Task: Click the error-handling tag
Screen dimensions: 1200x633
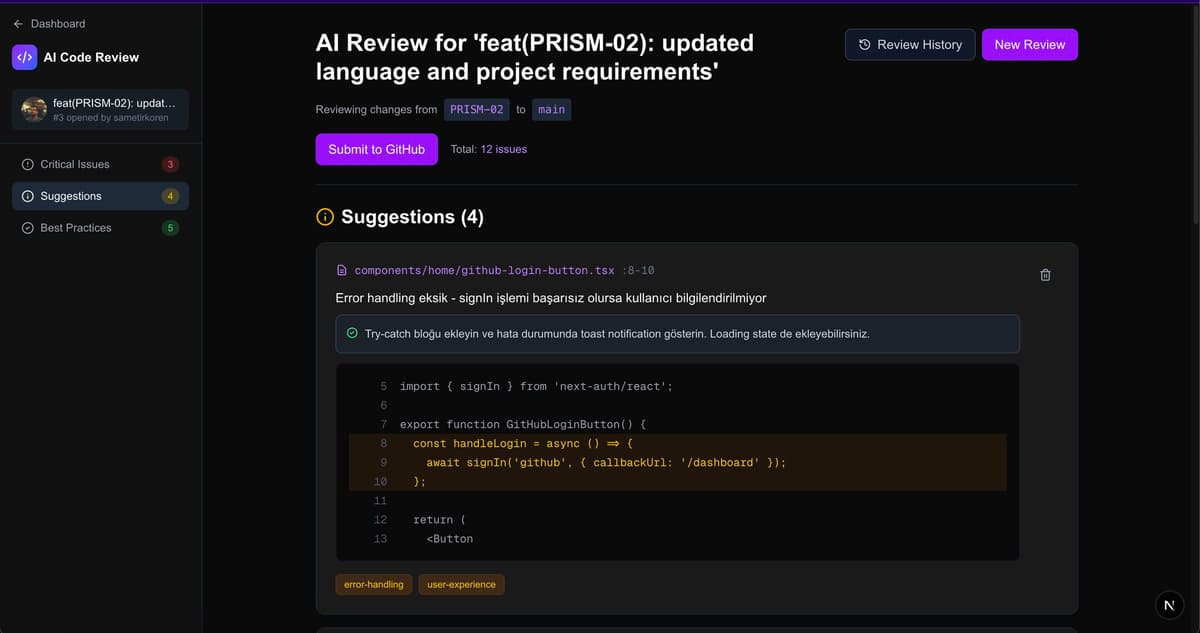Action: 373,584
